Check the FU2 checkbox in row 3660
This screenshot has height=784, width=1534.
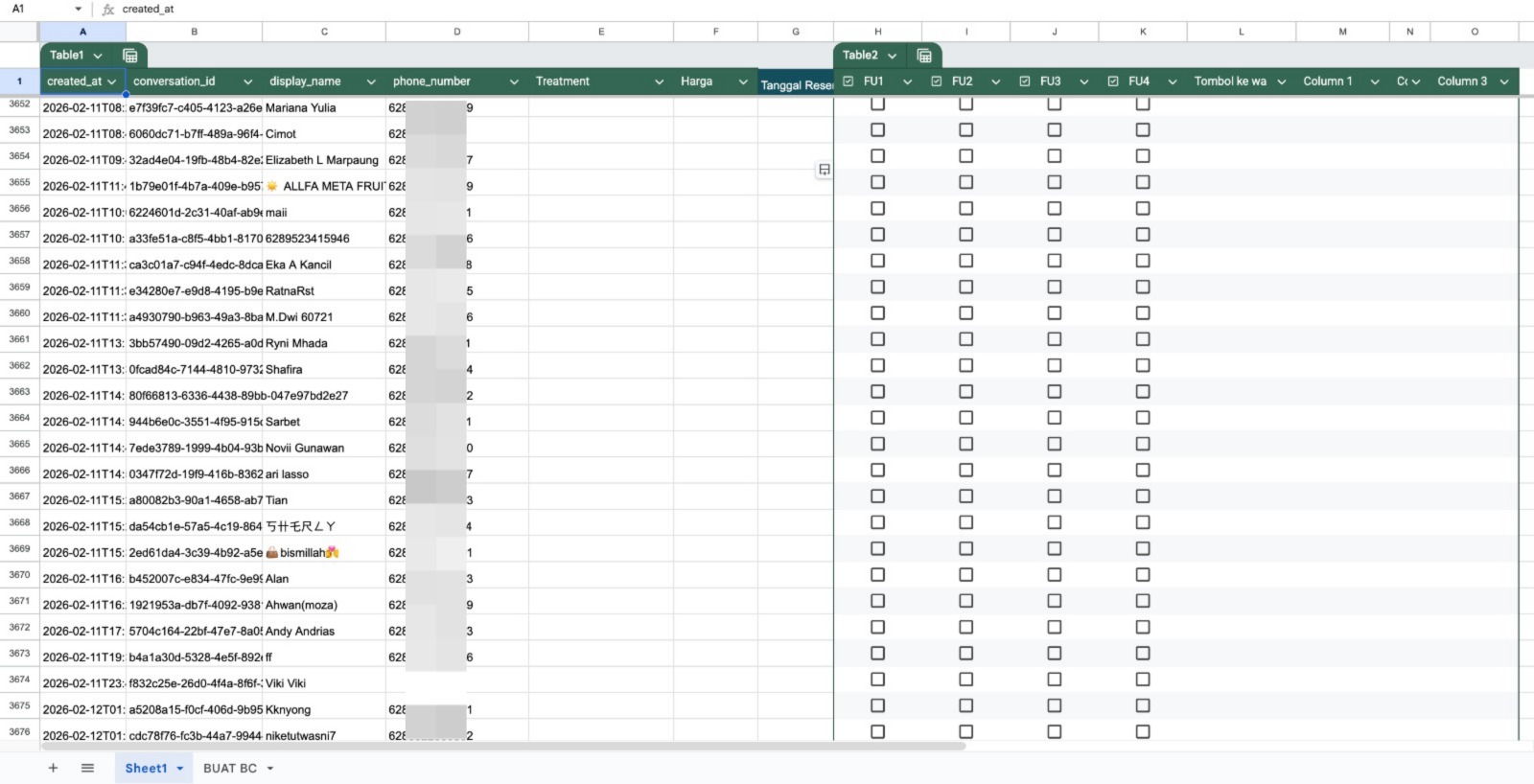pos(965,313)
